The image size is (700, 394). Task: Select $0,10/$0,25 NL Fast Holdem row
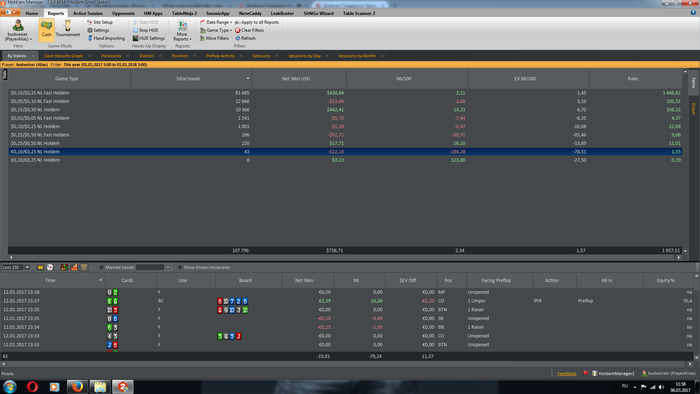tap(345, 93)
